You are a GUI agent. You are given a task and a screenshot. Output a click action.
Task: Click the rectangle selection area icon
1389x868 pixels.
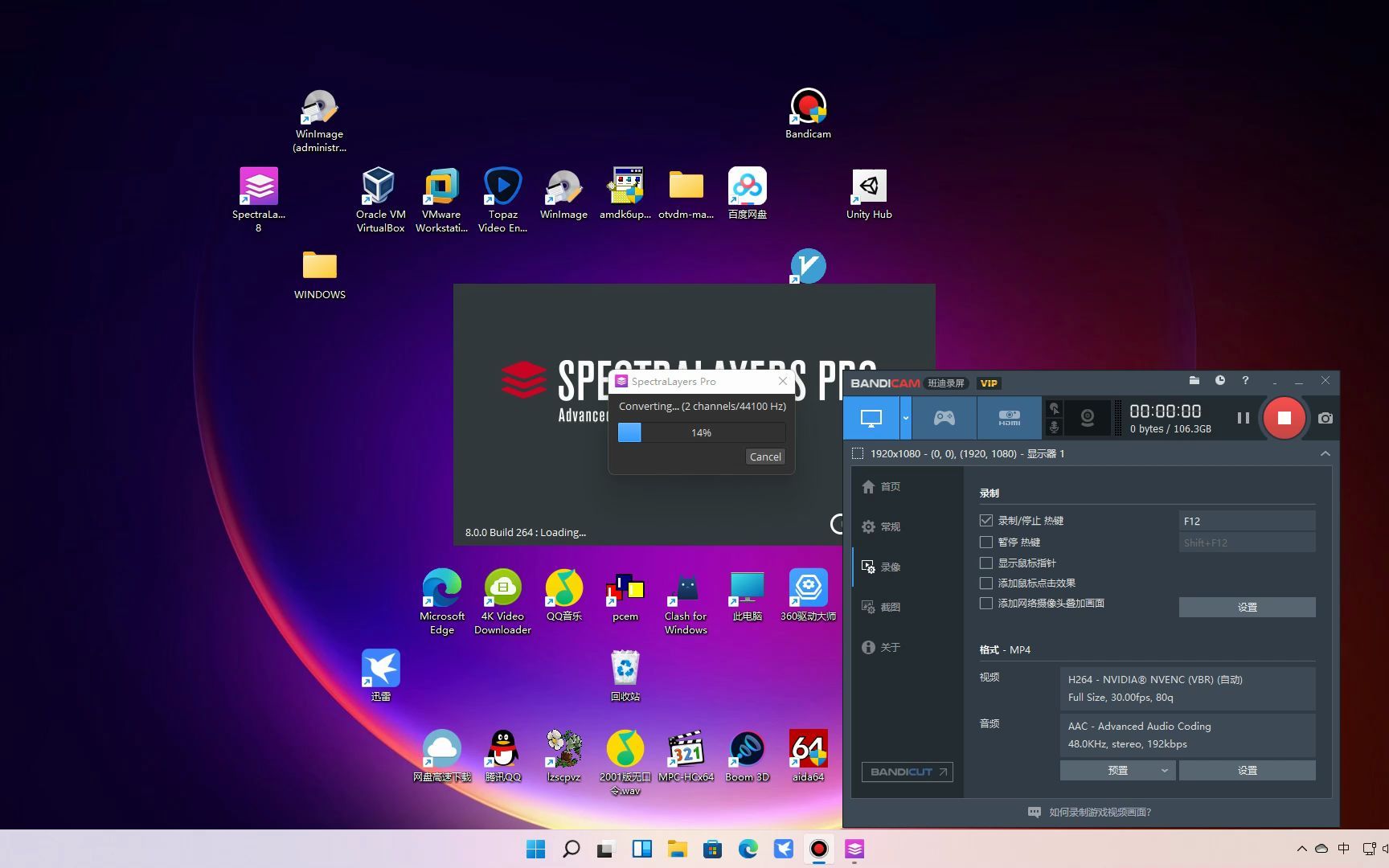(x=858, y=453)
